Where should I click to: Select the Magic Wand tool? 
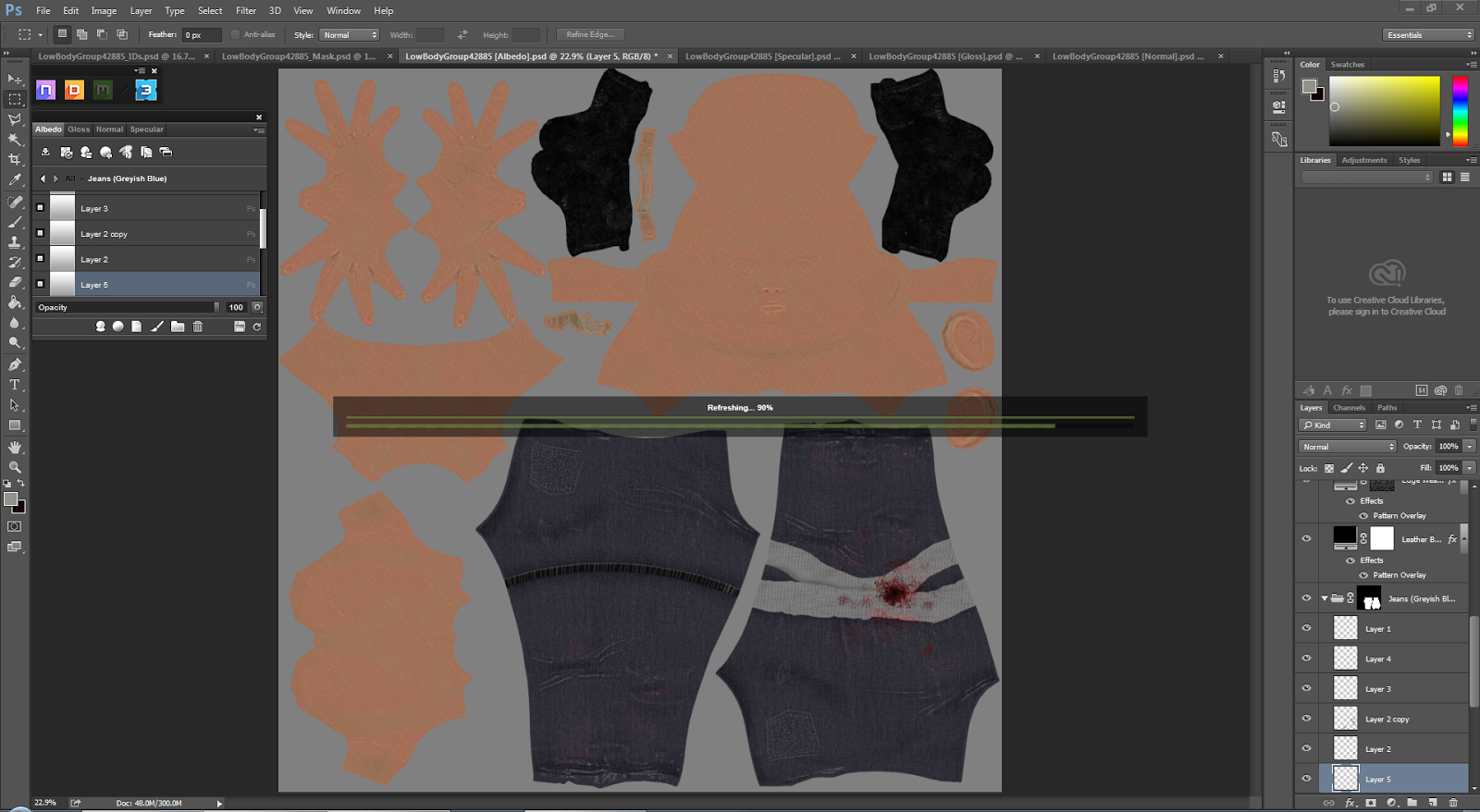pos(15,140)
